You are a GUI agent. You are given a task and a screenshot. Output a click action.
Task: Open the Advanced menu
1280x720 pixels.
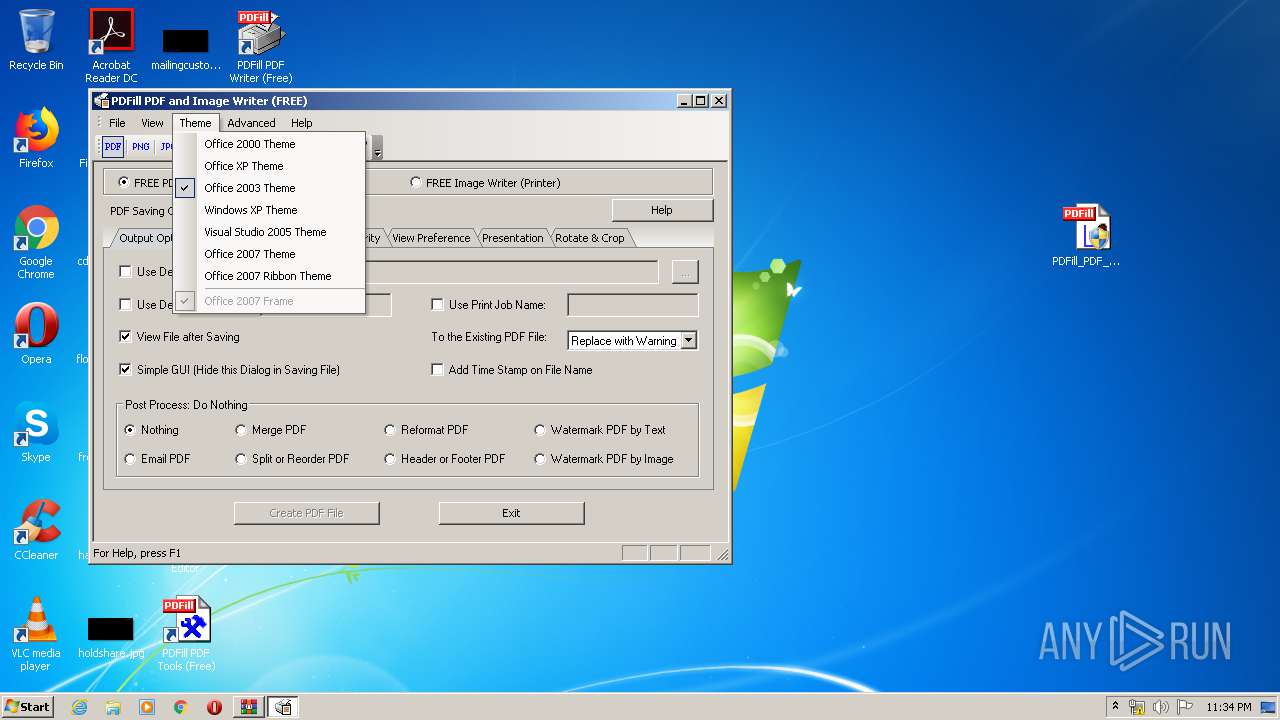(251, 123)
